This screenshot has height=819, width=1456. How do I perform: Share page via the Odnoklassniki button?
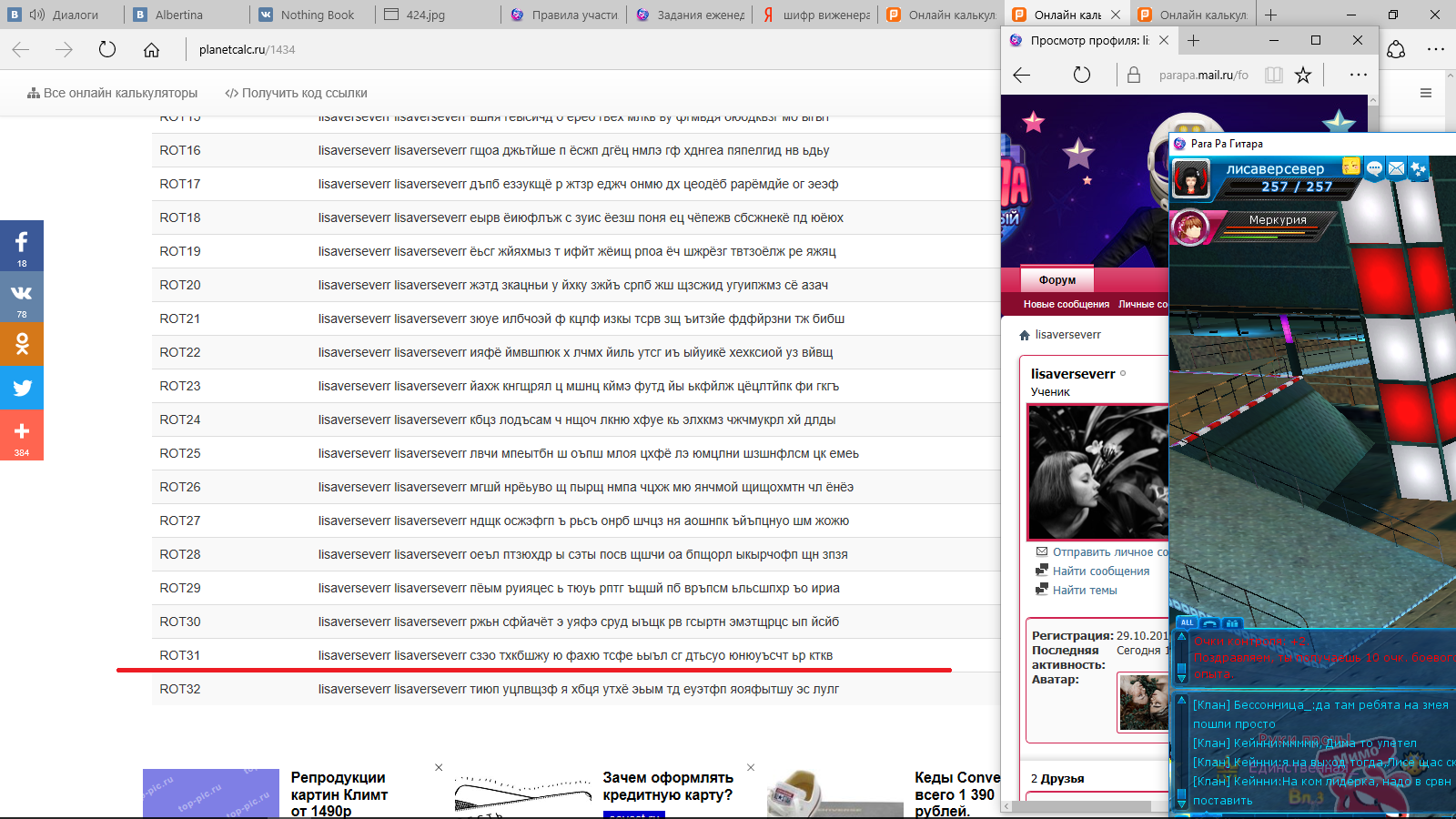pos(22,344)
